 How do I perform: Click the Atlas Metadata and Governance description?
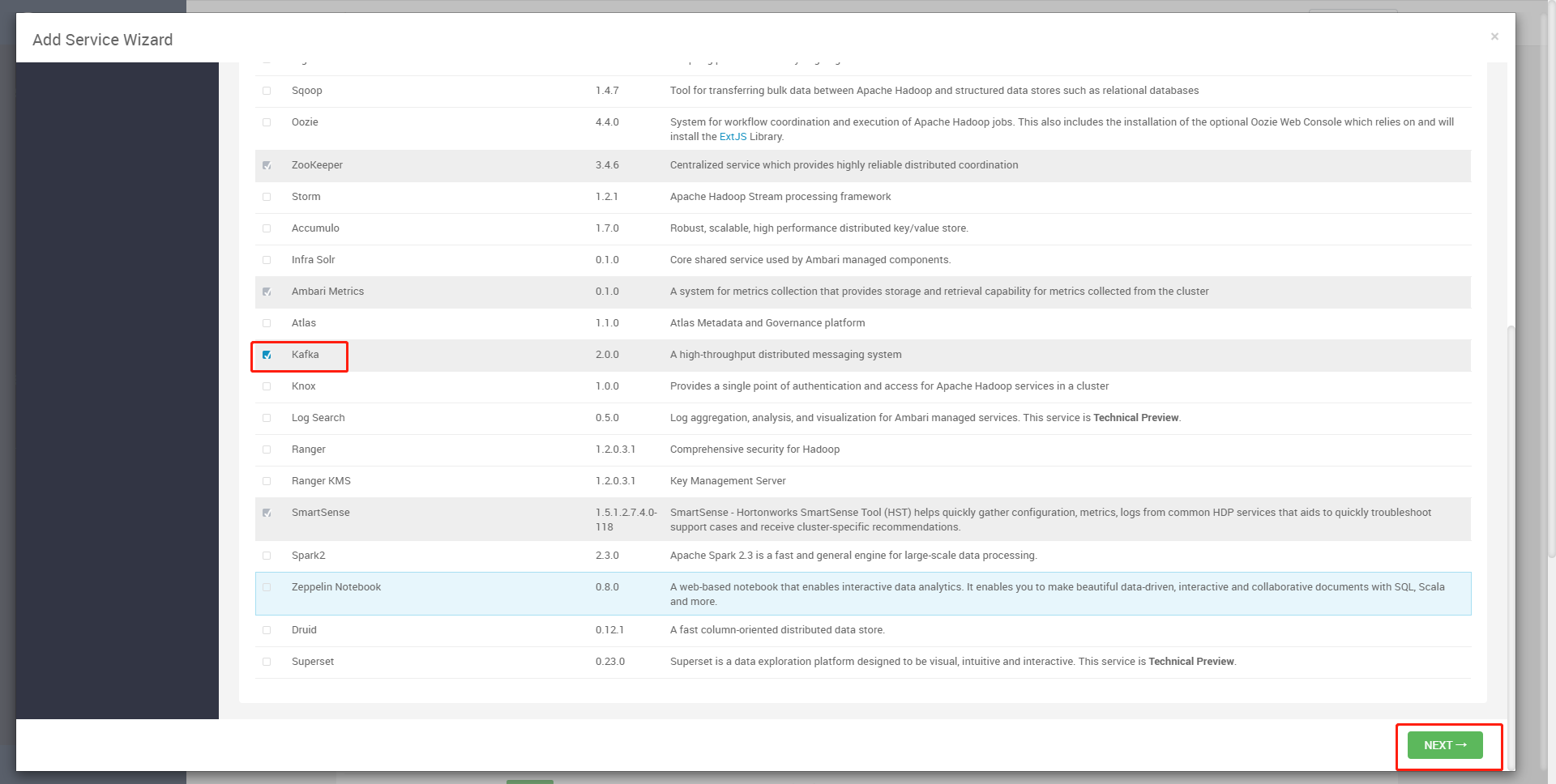click(767, 323)
